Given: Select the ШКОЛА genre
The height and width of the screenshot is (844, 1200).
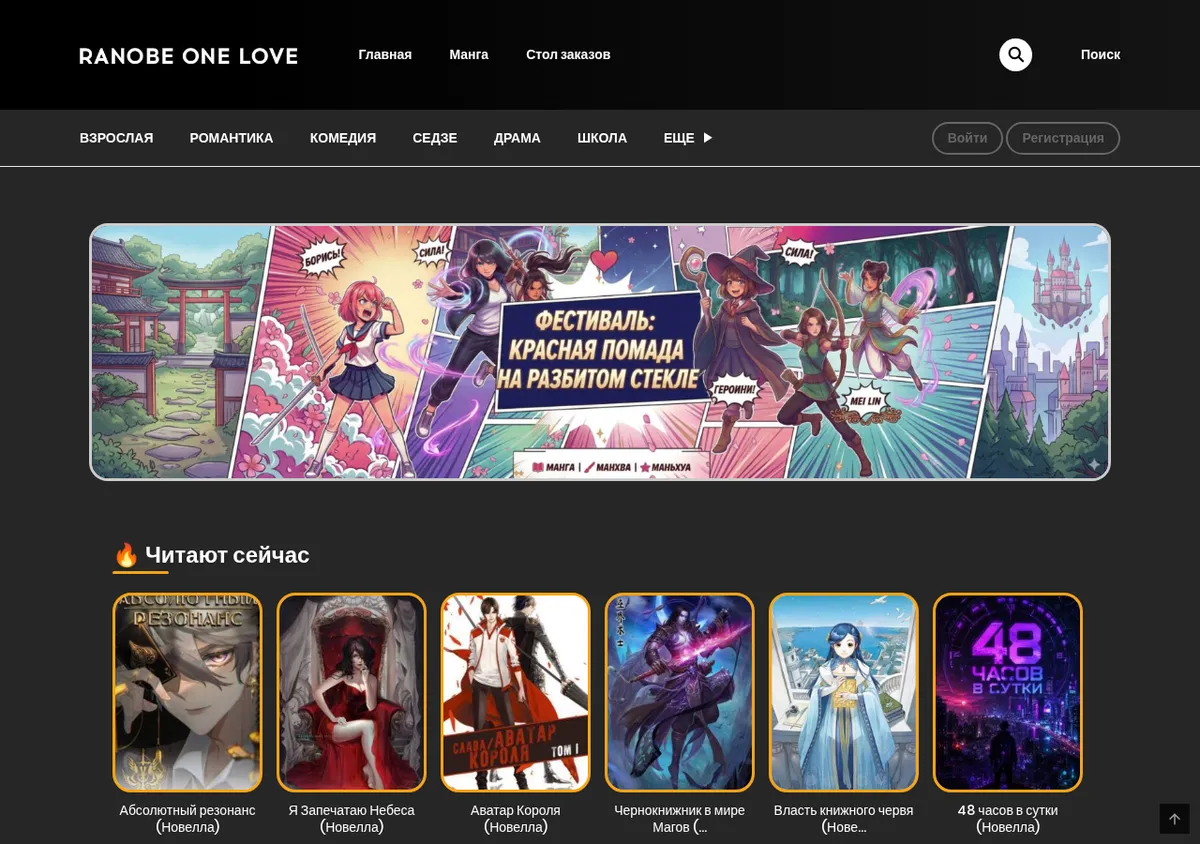Looking at the screenshot, I should (x=602, y=138).
